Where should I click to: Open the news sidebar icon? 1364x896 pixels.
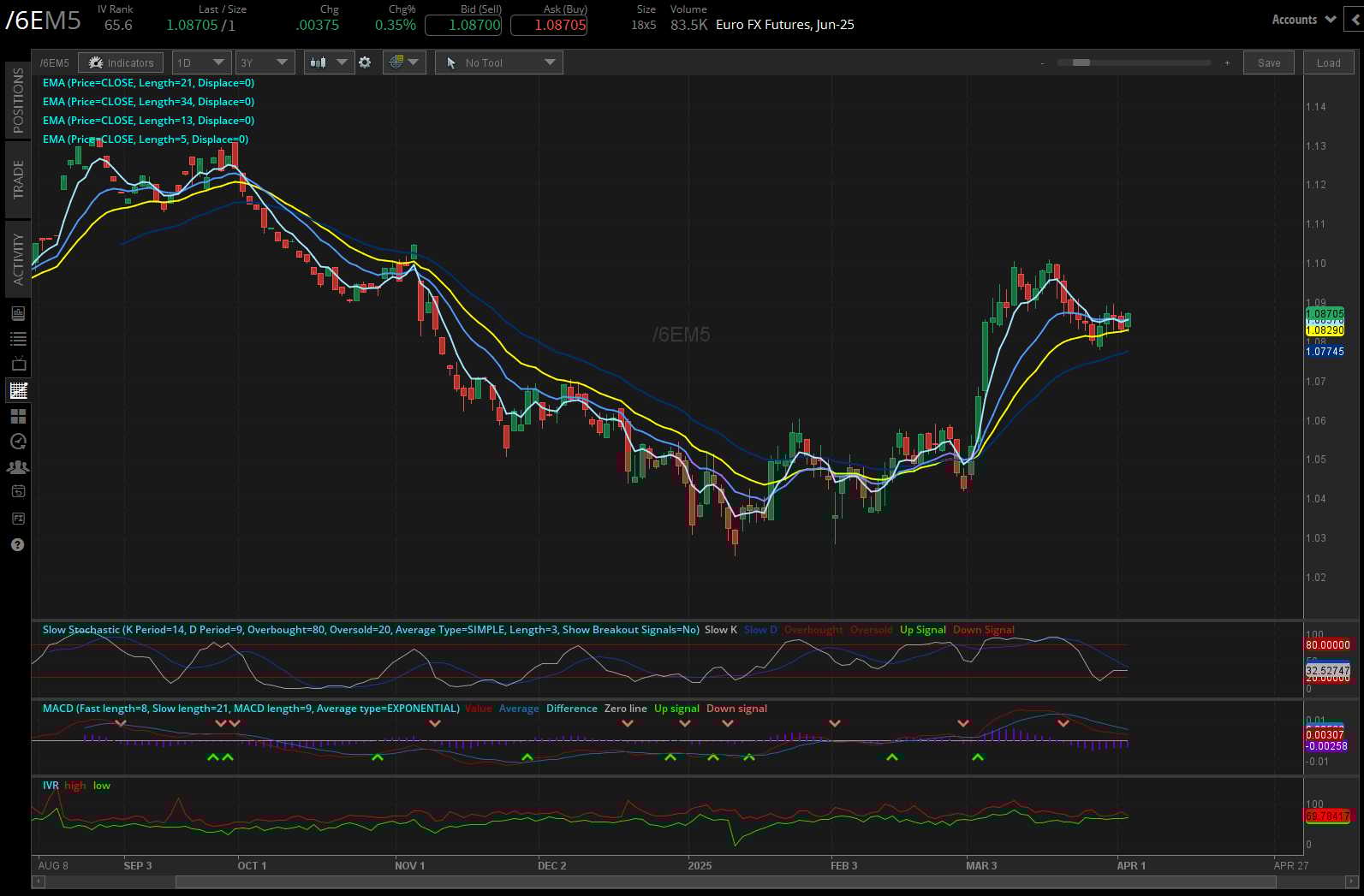(x=18, y=313)
